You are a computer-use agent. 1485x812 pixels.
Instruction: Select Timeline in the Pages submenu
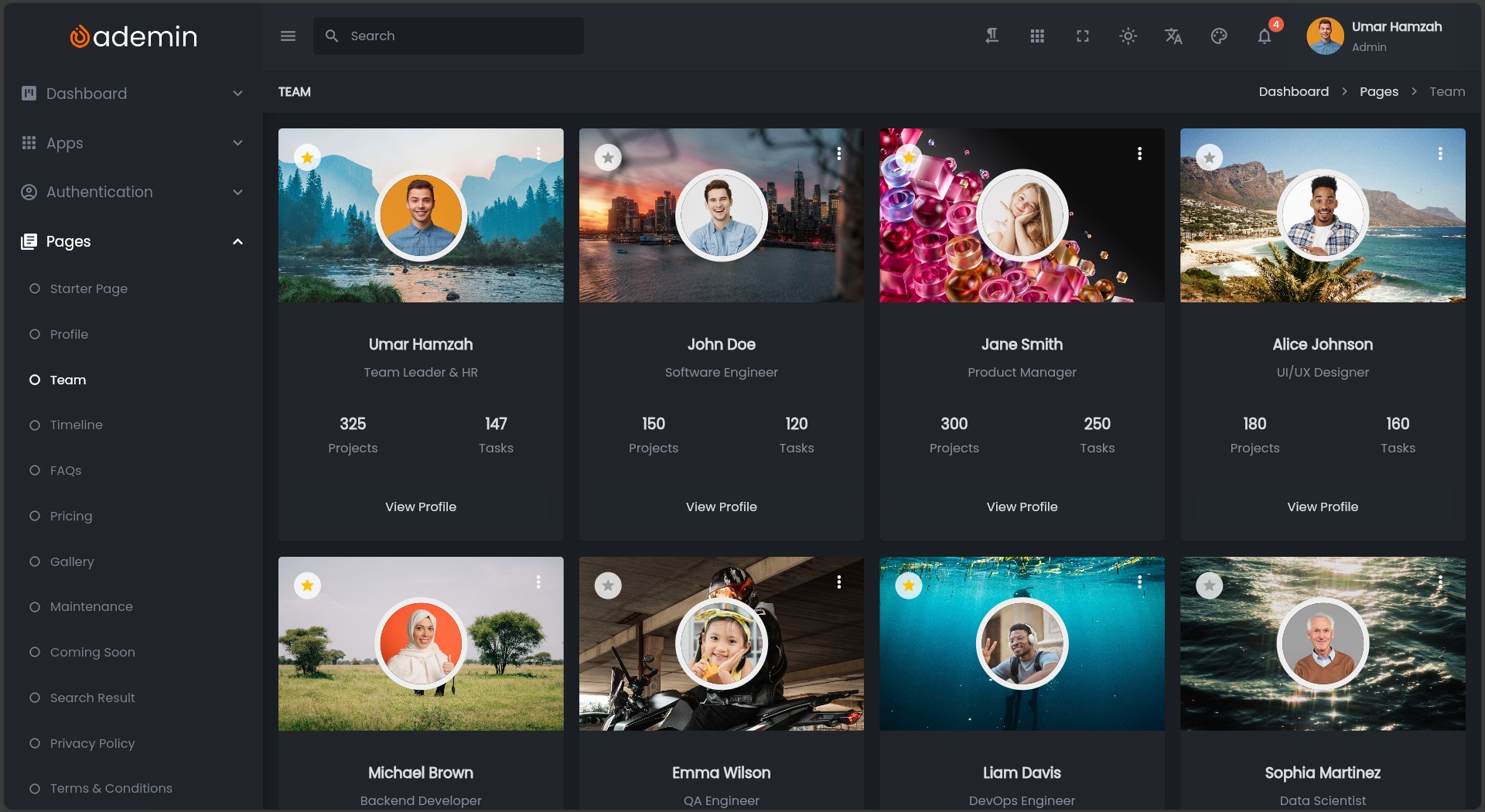76,425
